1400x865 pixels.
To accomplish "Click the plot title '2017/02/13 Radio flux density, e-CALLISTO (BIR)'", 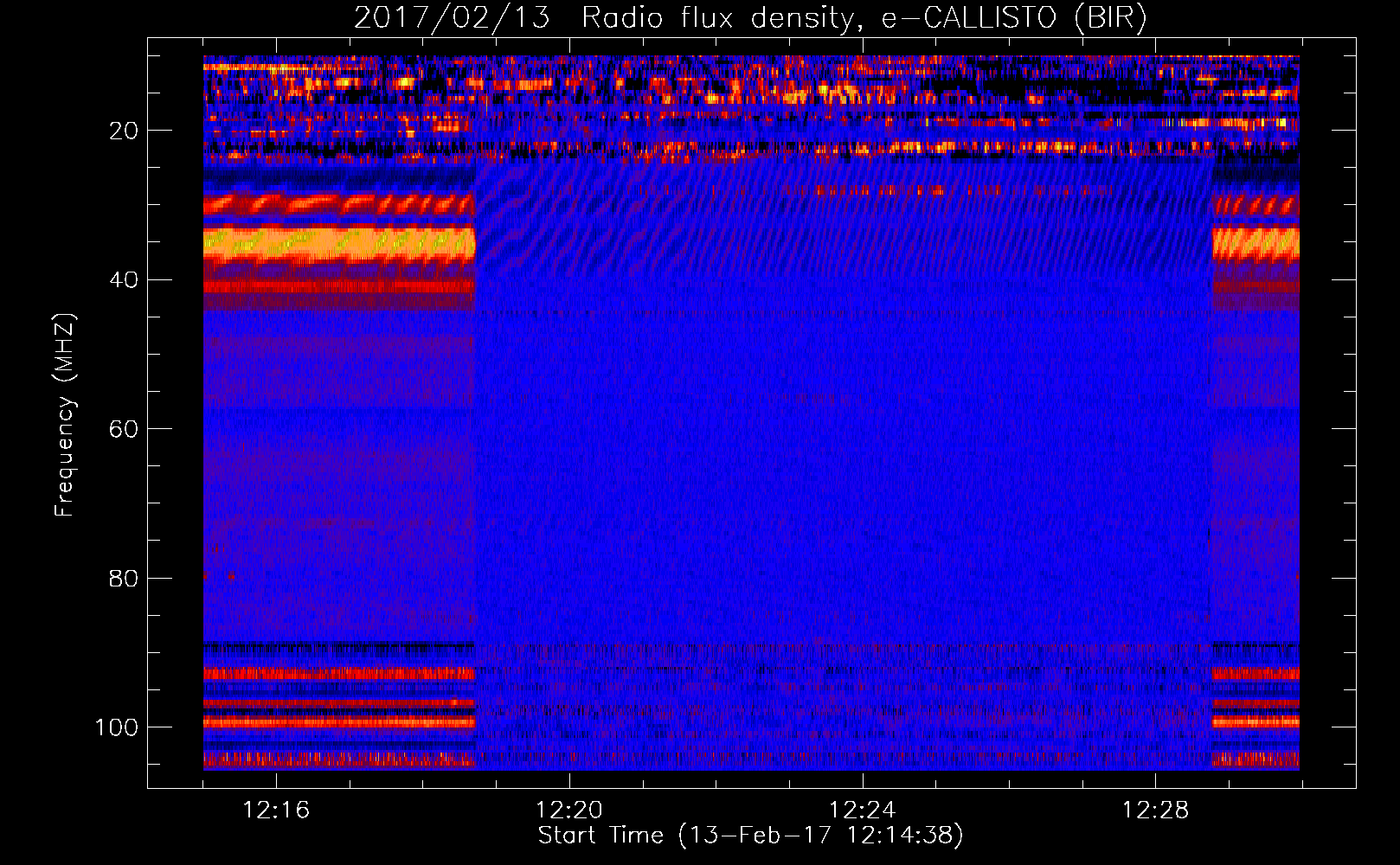I will (750, 17).
